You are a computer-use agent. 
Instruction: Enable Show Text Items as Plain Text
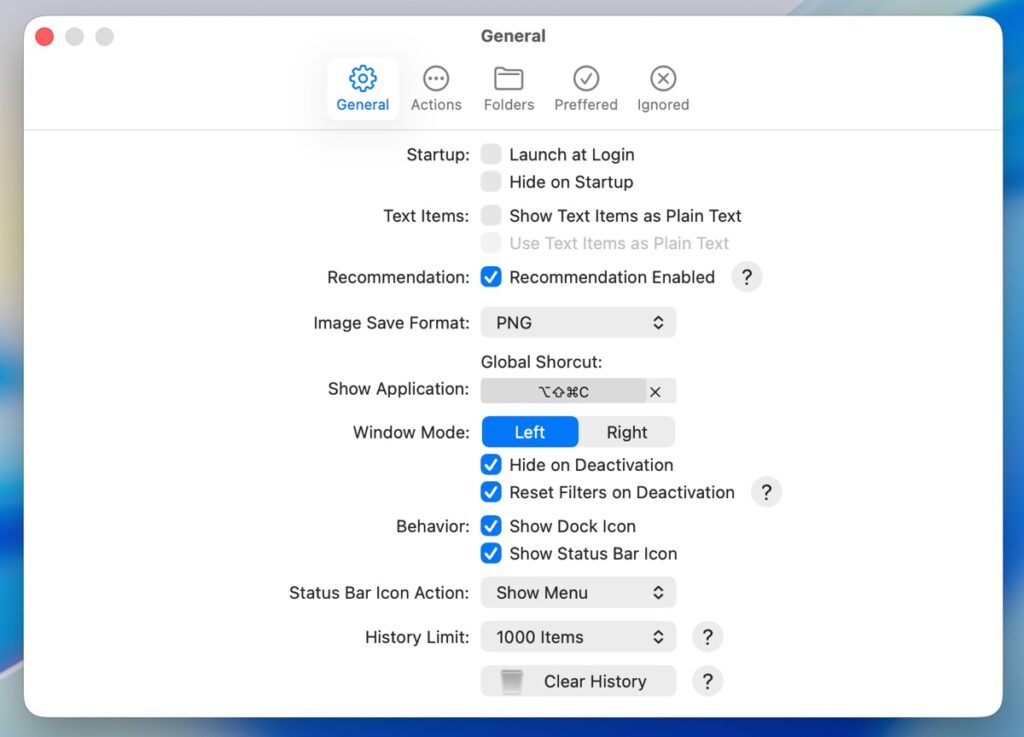click(491, 215)
